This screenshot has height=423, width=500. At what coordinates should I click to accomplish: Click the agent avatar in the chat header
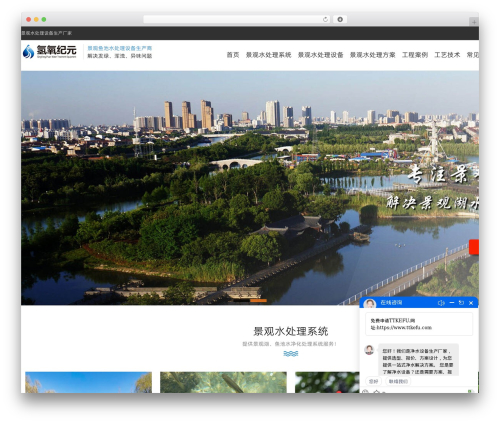pyautogui.click(x=370, y=303)
